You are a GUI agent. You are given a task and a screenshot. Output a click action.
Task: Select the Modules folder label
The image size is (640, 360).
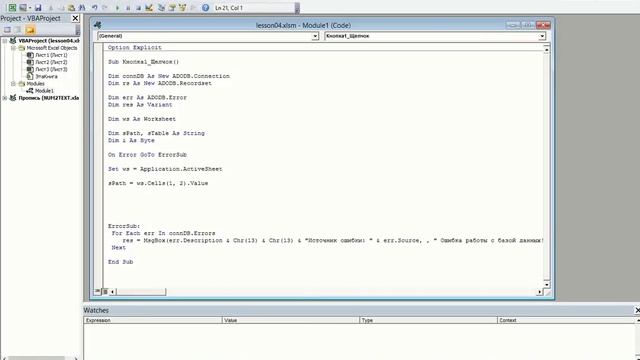pos(36,84)
